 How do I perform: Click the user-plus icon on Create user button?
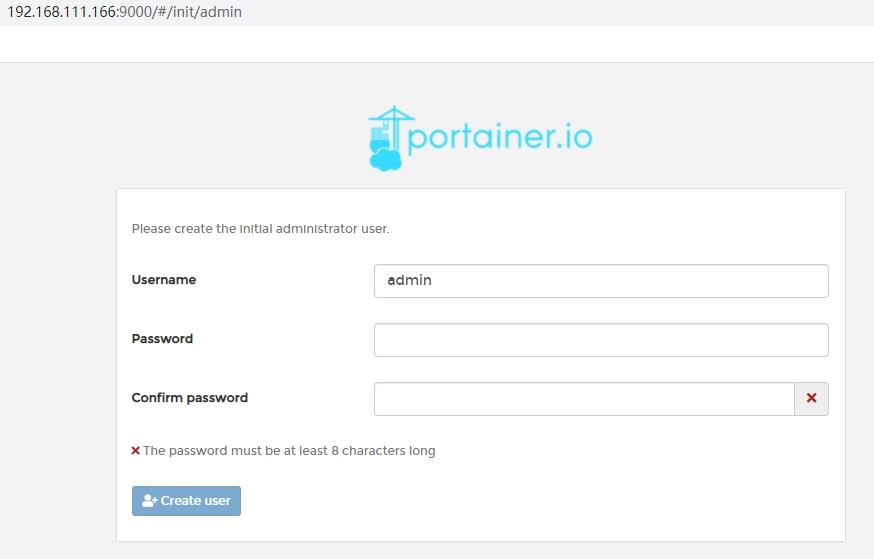150,501
